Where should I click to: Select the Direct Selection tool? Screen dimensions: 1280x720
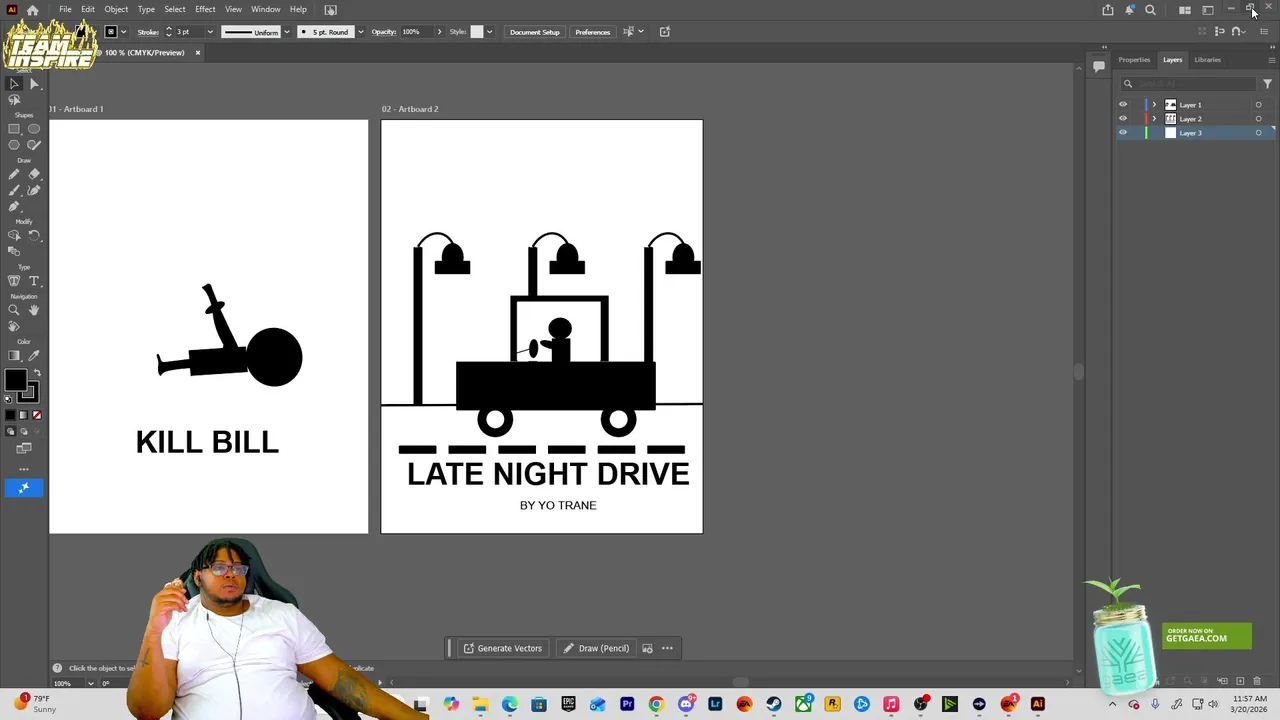coord(34,84)
